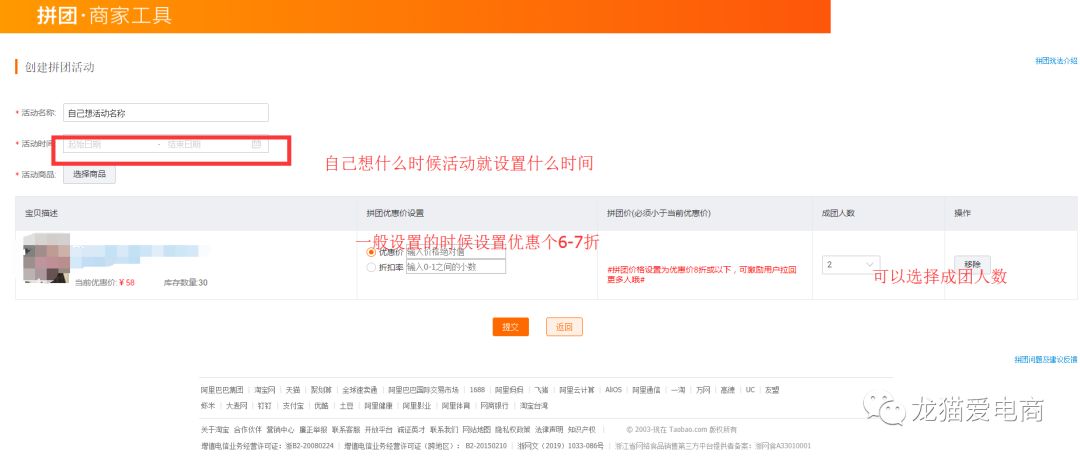1080x457 pixels.
Task: Open the 联系我们 footer link
Action: point(444,429)
